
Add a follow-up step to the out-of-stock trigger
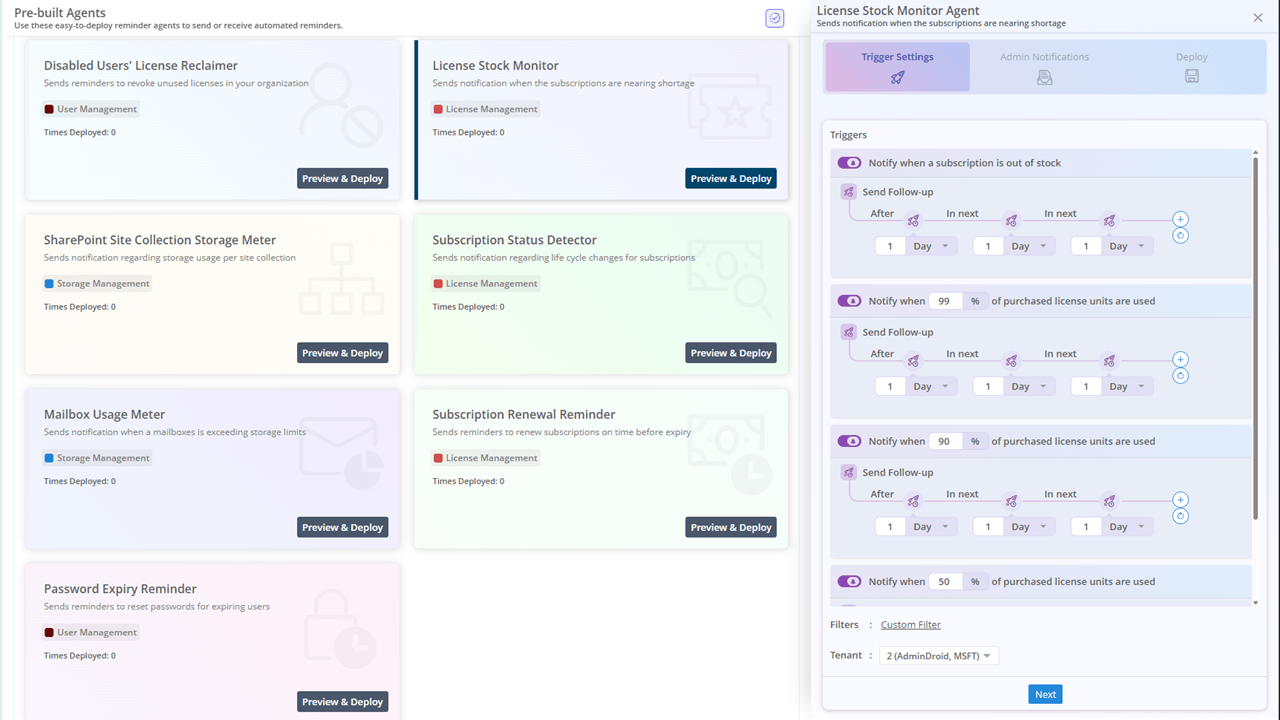1180,219
